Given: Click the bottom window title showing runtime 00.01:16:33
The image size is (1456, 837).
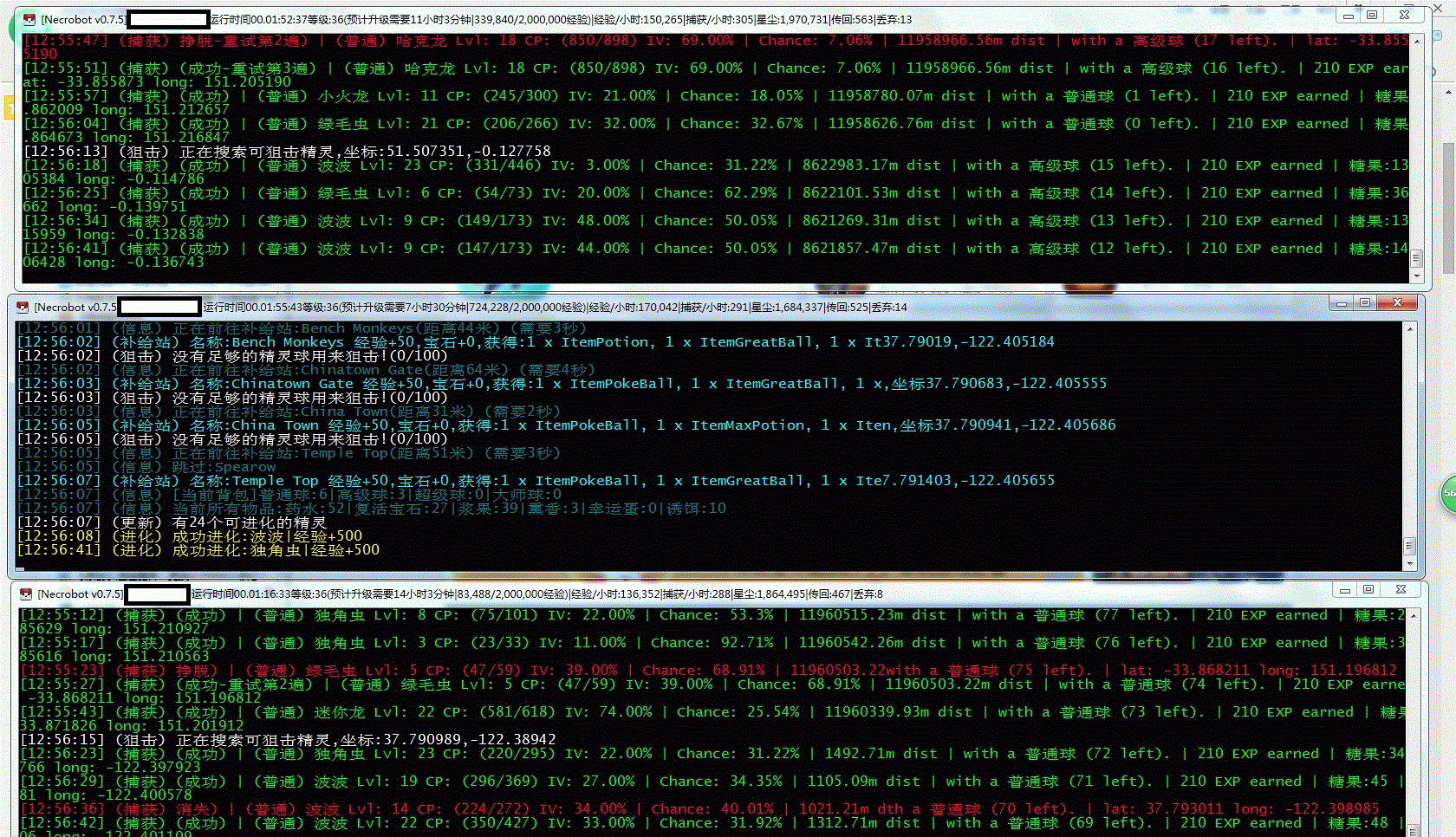Looking at the screenshot, I should (537, 594).
